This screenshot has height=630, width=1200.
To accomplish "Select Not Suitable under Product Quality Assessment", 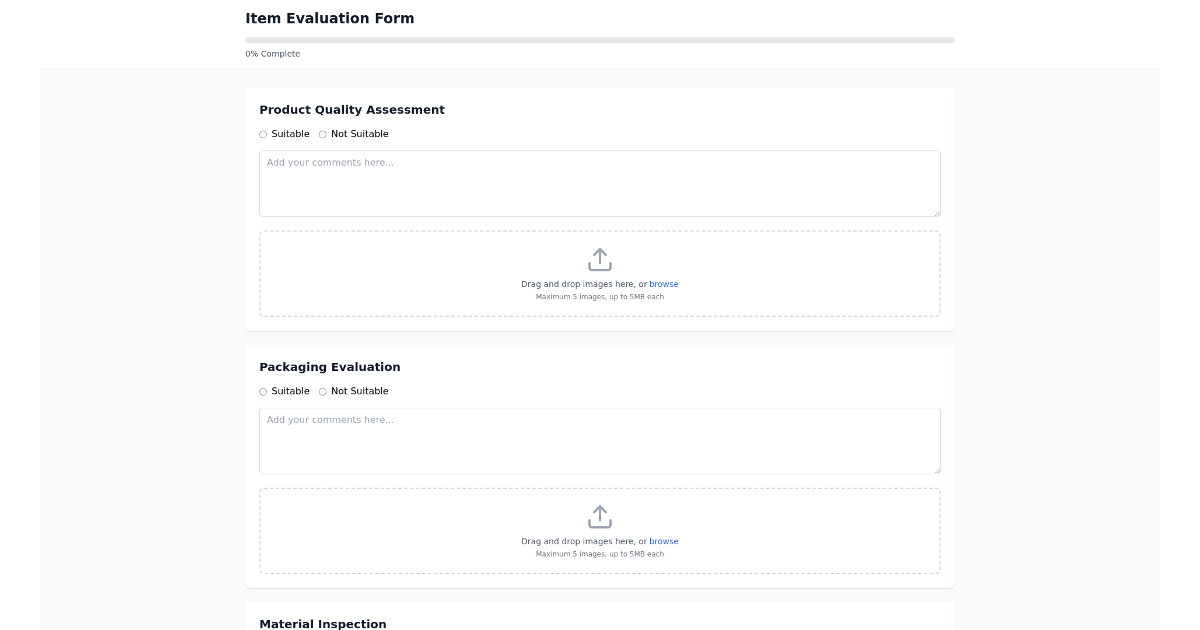I will pyautogui.click(x=322, y=134).
